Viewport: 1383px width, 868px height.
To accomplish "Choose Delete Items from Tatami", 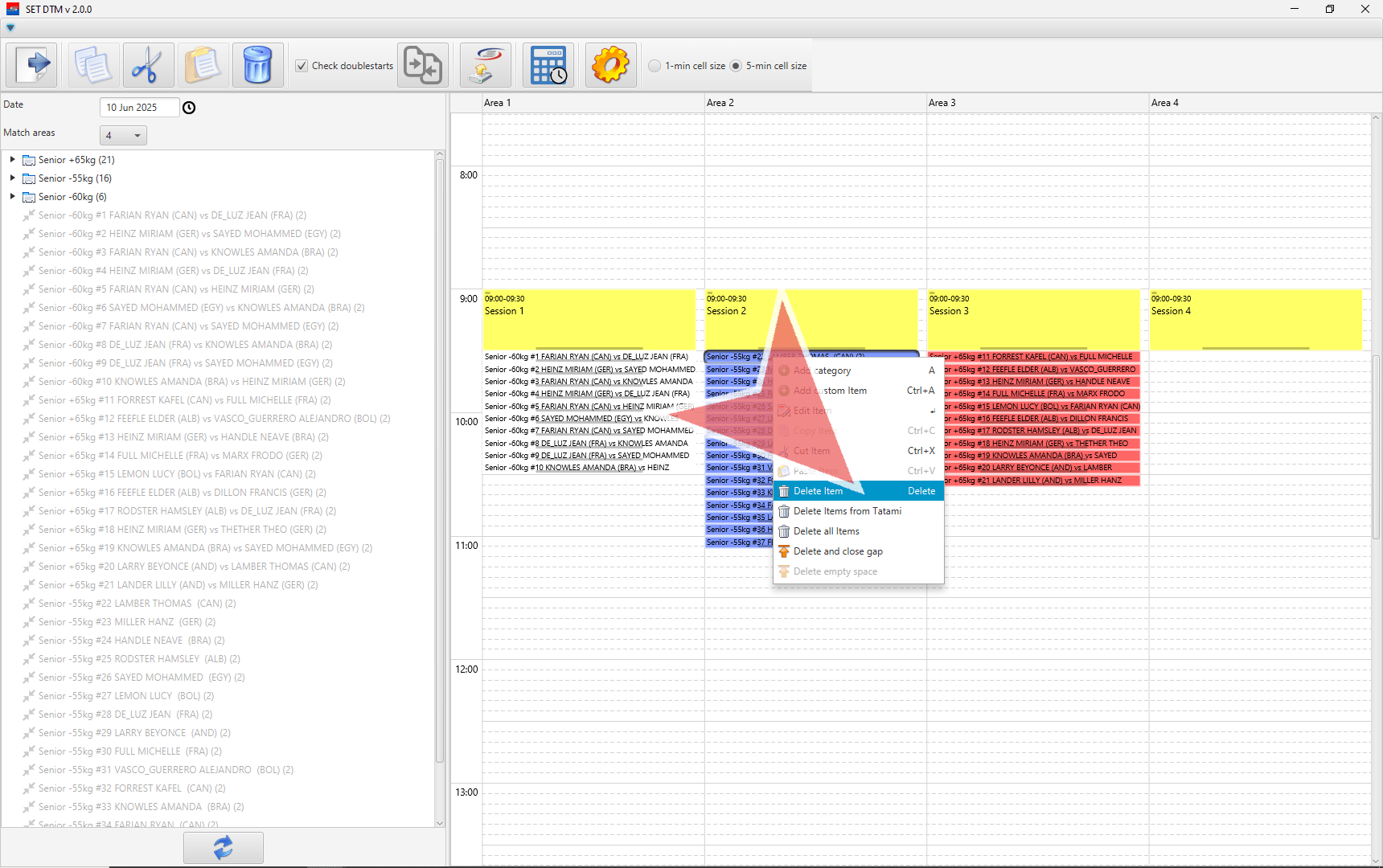I will click(847, 511).
